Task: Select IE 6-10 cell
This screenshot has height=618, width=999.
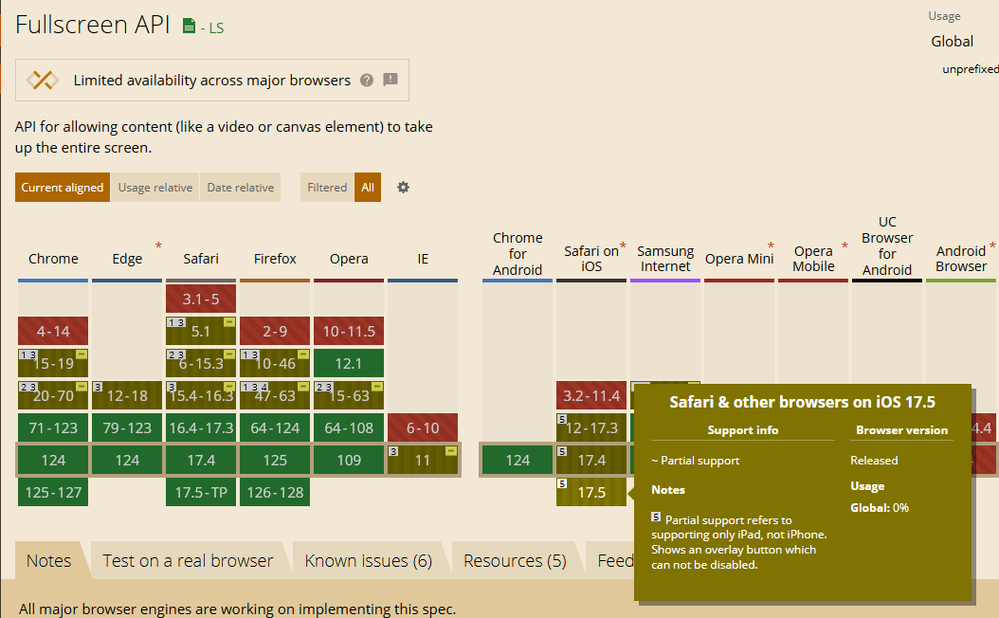Action: pos(422,428)
